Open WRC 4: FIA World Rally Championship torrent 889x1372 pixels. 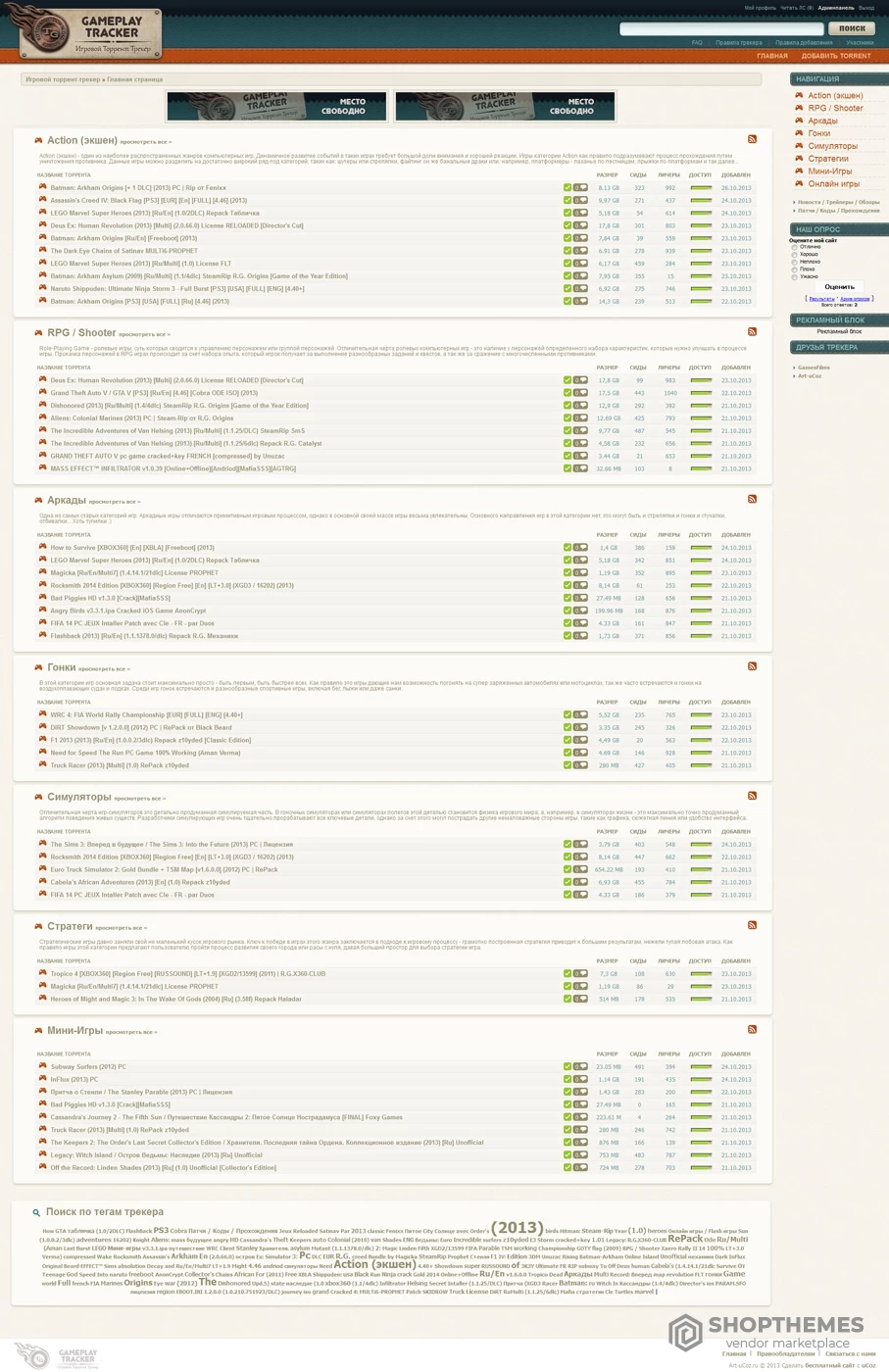[146, 714]
